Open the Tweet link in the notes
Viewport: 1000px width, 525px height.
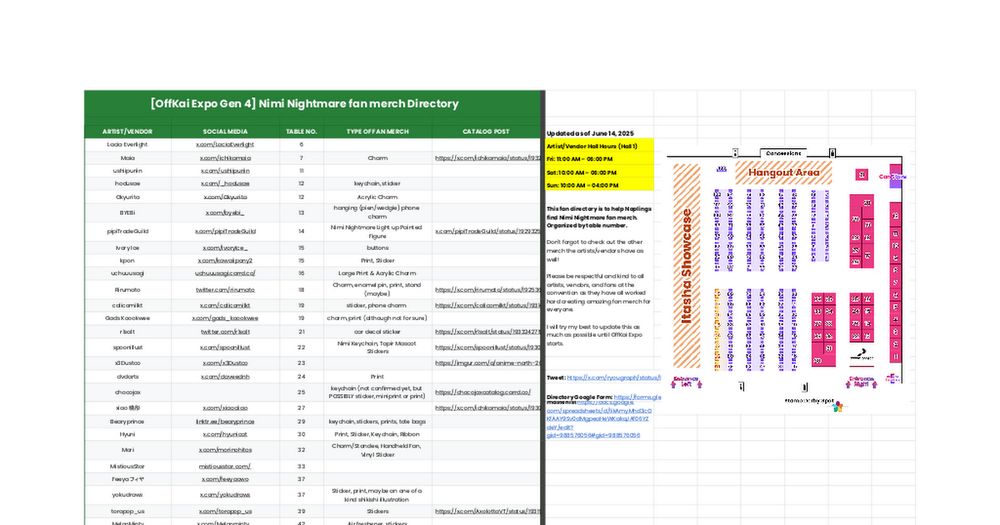(614, 378)
